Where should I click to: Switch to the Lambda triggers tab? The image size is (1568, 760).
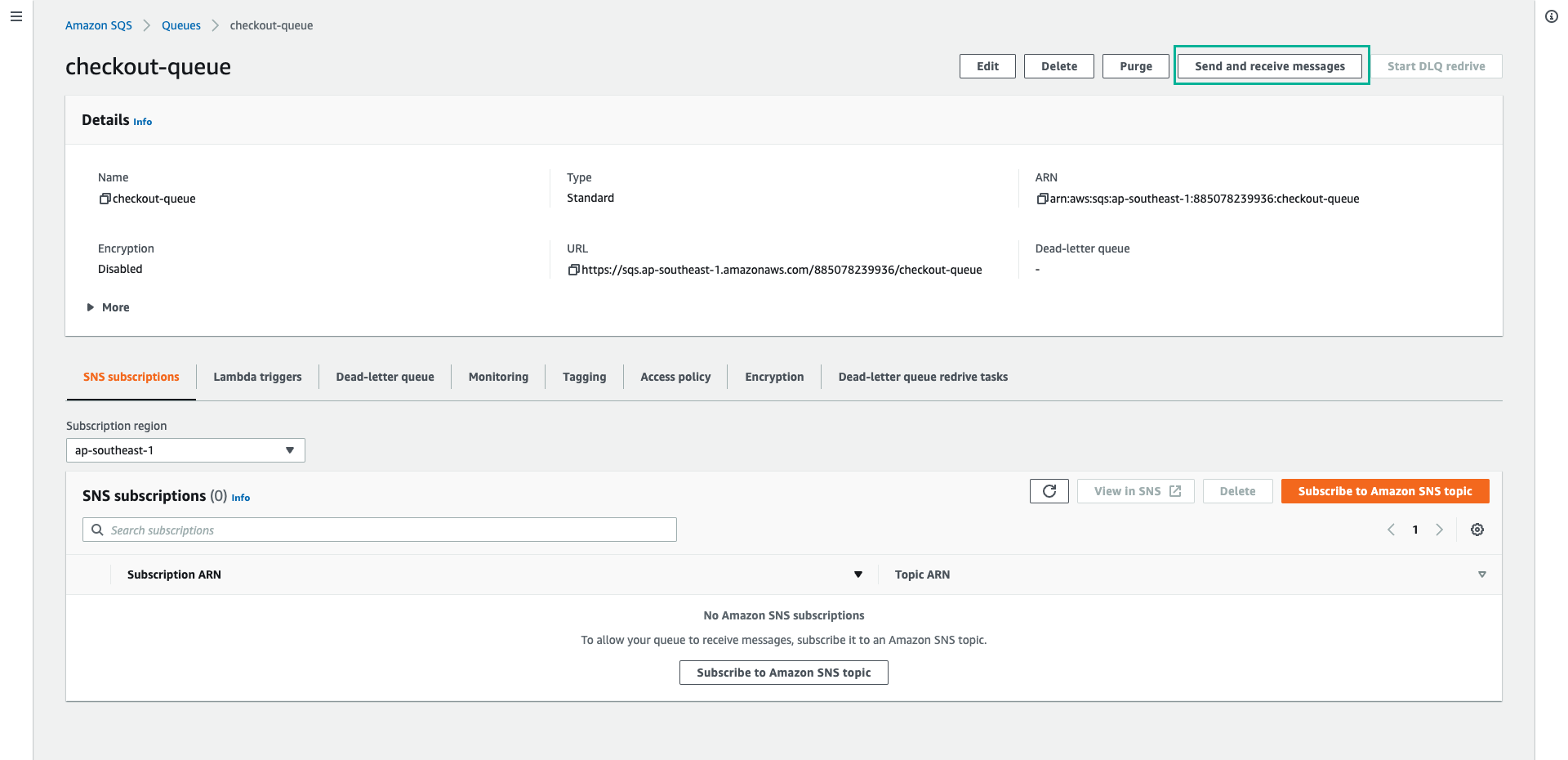pyautogui.click(x=257, y=377)
